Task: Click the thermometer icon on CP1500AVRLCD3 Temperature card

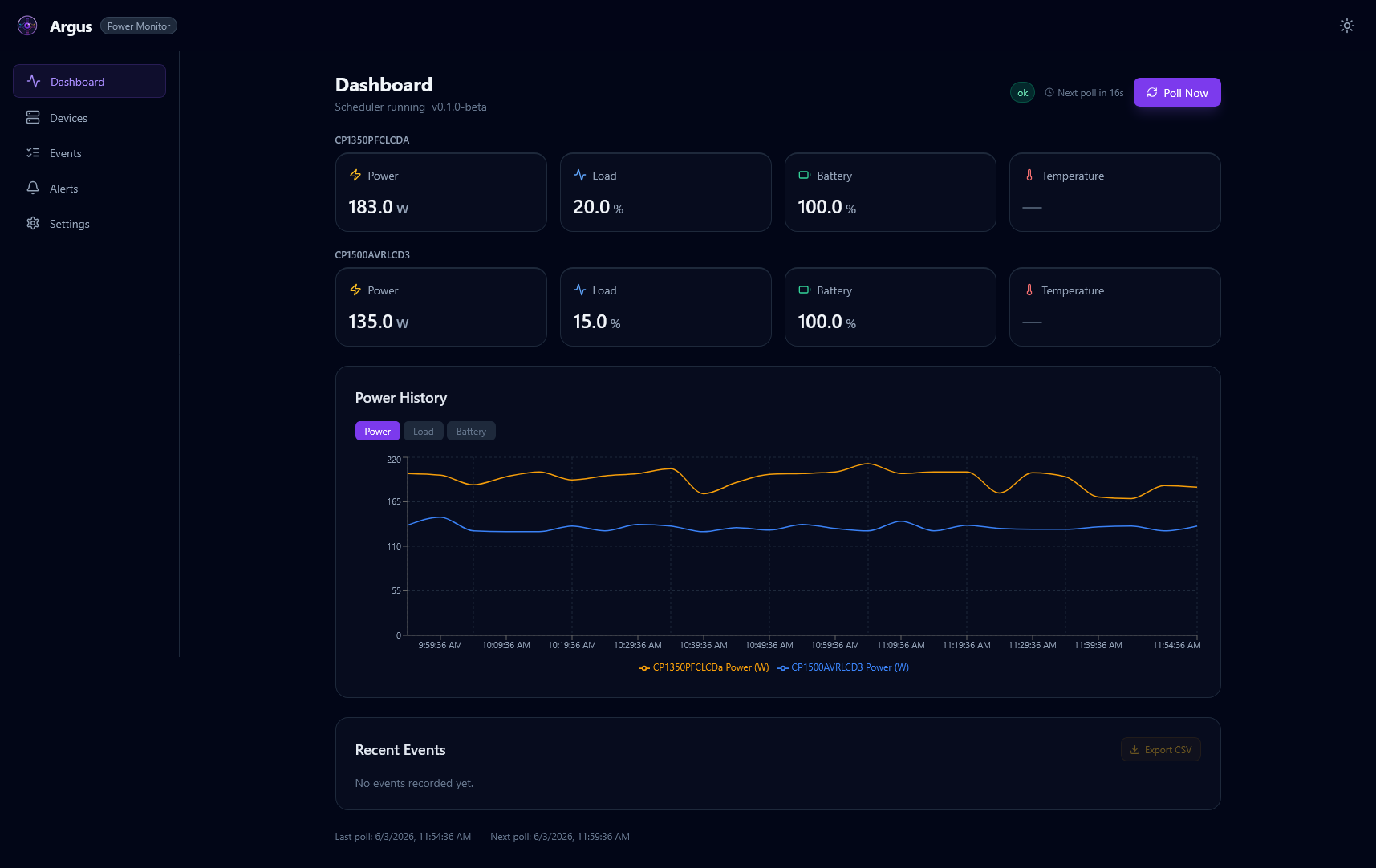Action: [1029, 290]
